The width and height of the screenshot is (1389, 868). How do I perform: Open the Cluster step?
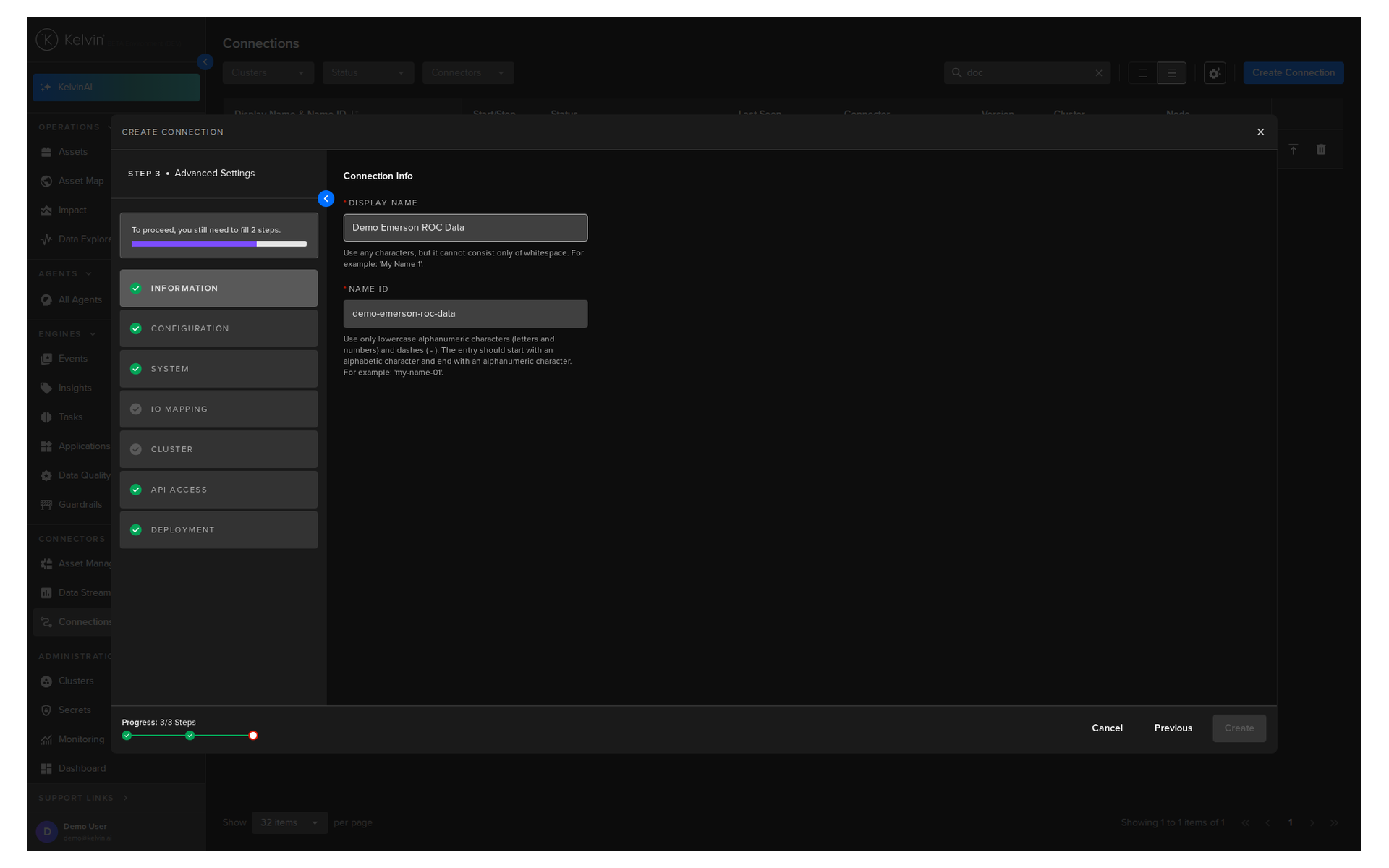point(218,449)
